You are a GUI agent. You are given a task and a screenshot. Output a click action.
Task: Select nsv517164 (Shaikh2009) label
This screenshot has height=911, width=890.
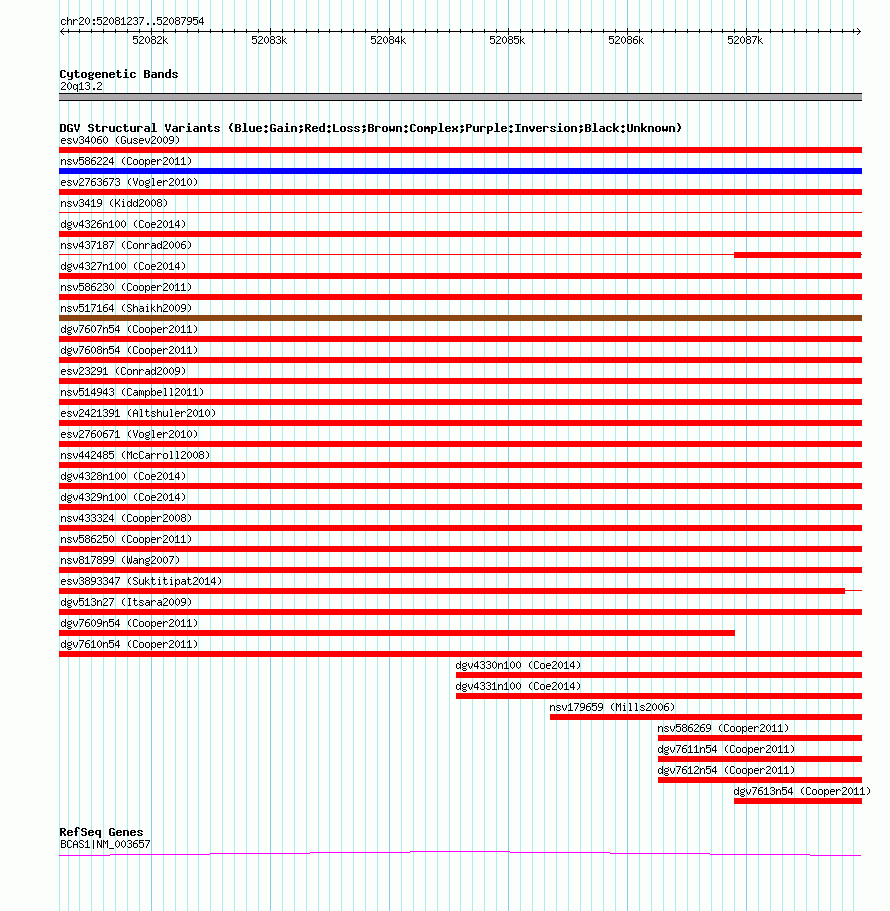click(x=125, y=307)
